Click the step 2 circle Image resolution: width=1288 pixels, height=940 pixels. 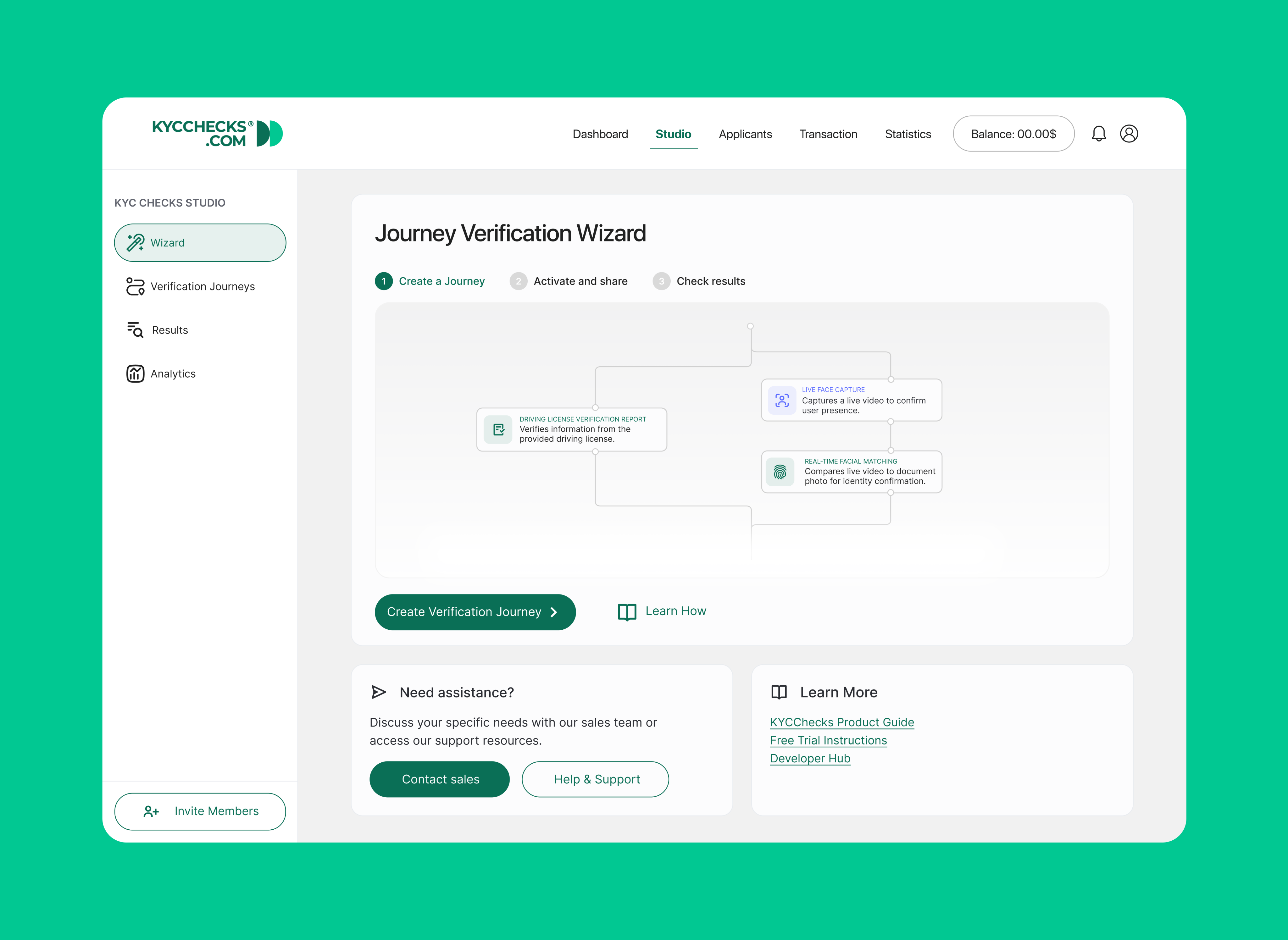point(519,281)
